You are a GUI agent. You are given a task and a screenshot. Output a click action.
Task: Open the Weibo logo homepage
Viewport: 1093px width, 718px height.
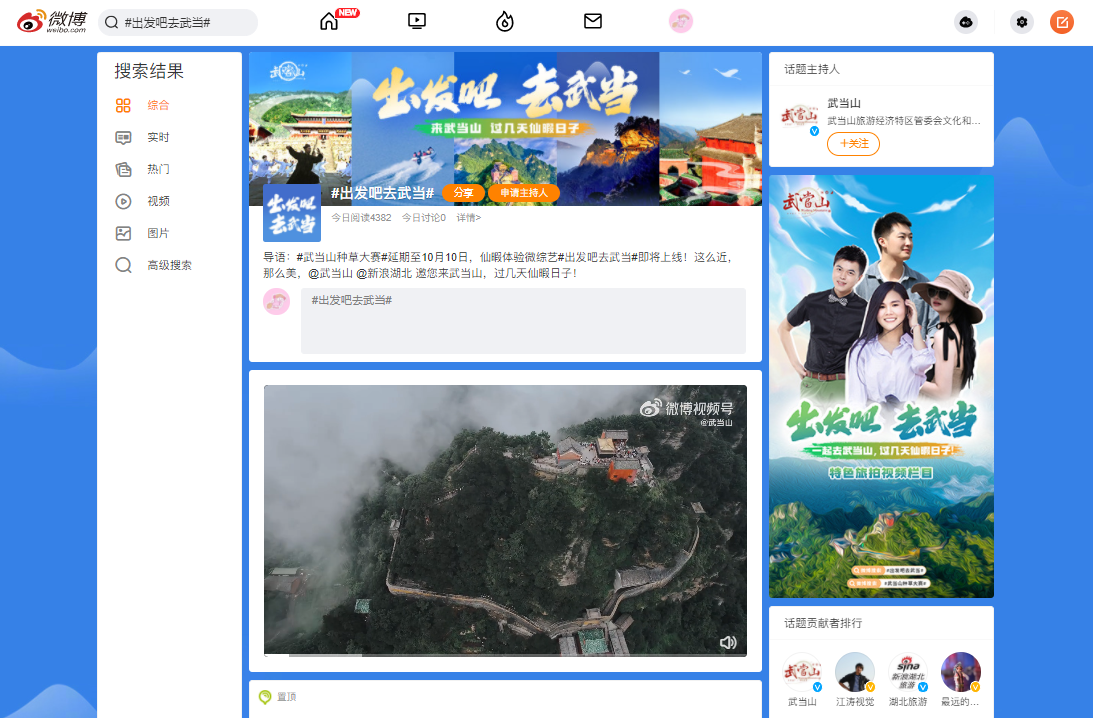point(52,22)
